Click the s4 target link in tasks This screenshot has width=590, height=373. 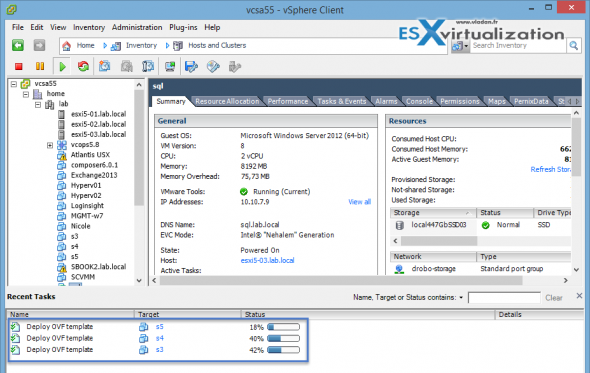pos(160,338)
